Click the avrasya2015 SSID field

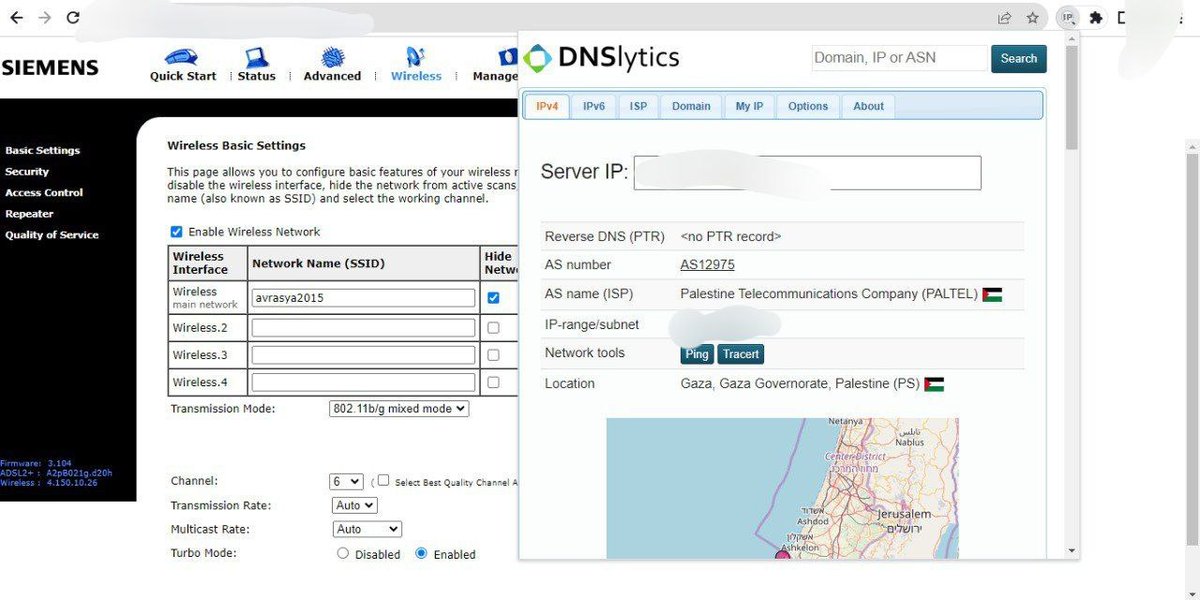[x=363, y=298]
